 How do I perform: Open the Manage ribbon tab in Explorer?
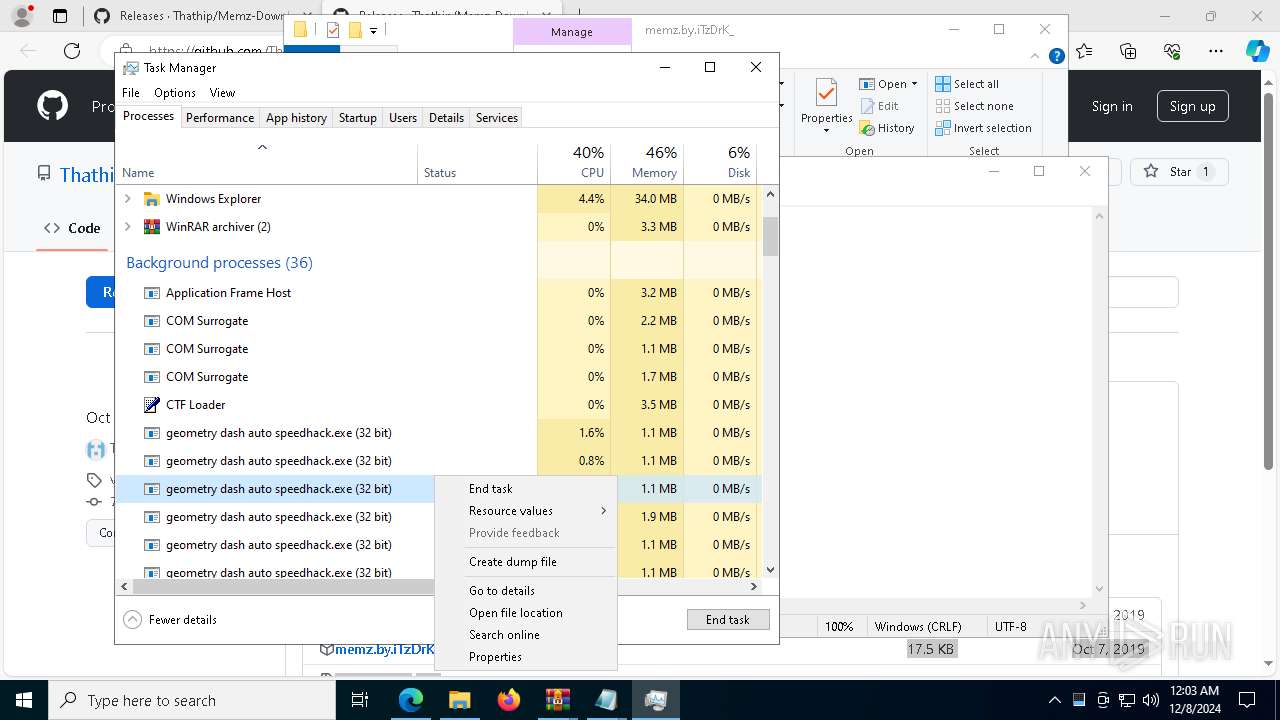pyautogui.click(x=572, y=32)
